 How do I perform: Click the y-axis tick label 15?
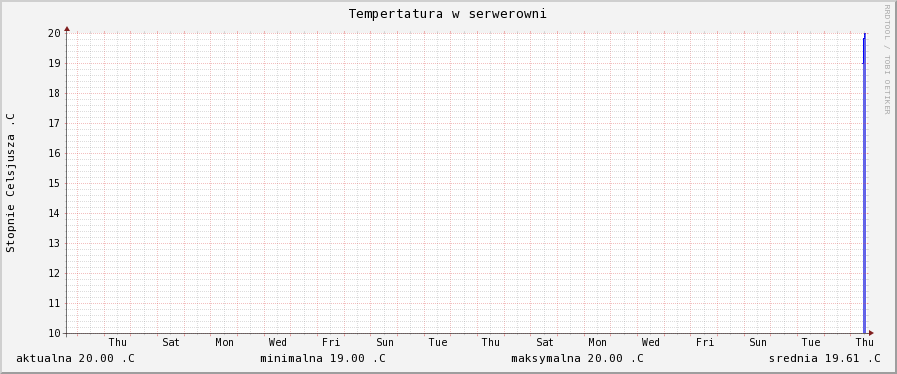pos(54,183)
